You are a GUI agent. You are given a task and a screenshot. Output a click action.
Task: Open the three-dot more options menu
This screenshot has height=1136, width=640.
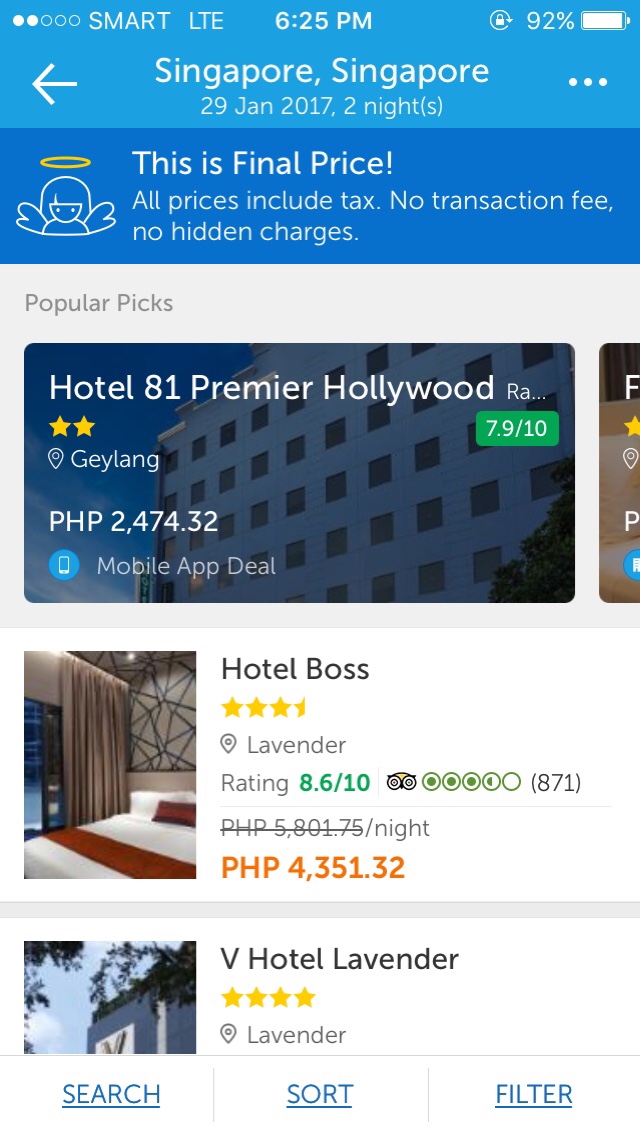point(588,83)
